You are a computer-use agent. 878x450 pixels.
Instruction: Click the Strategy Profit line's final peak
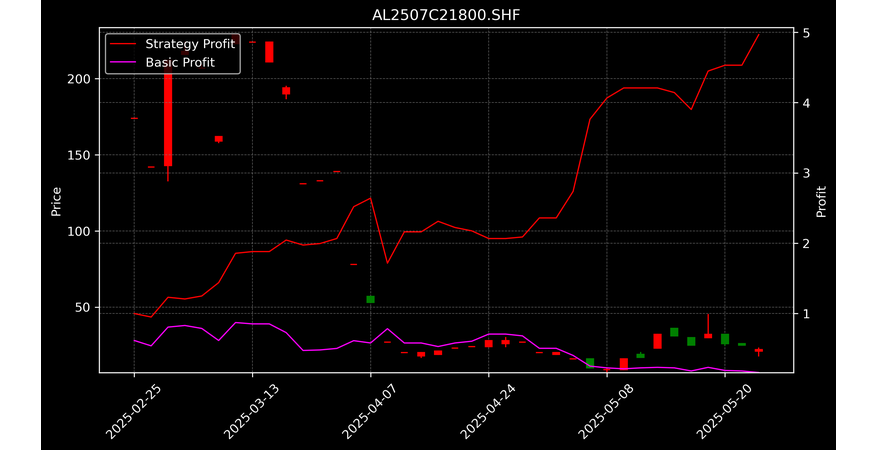[758, 35]
